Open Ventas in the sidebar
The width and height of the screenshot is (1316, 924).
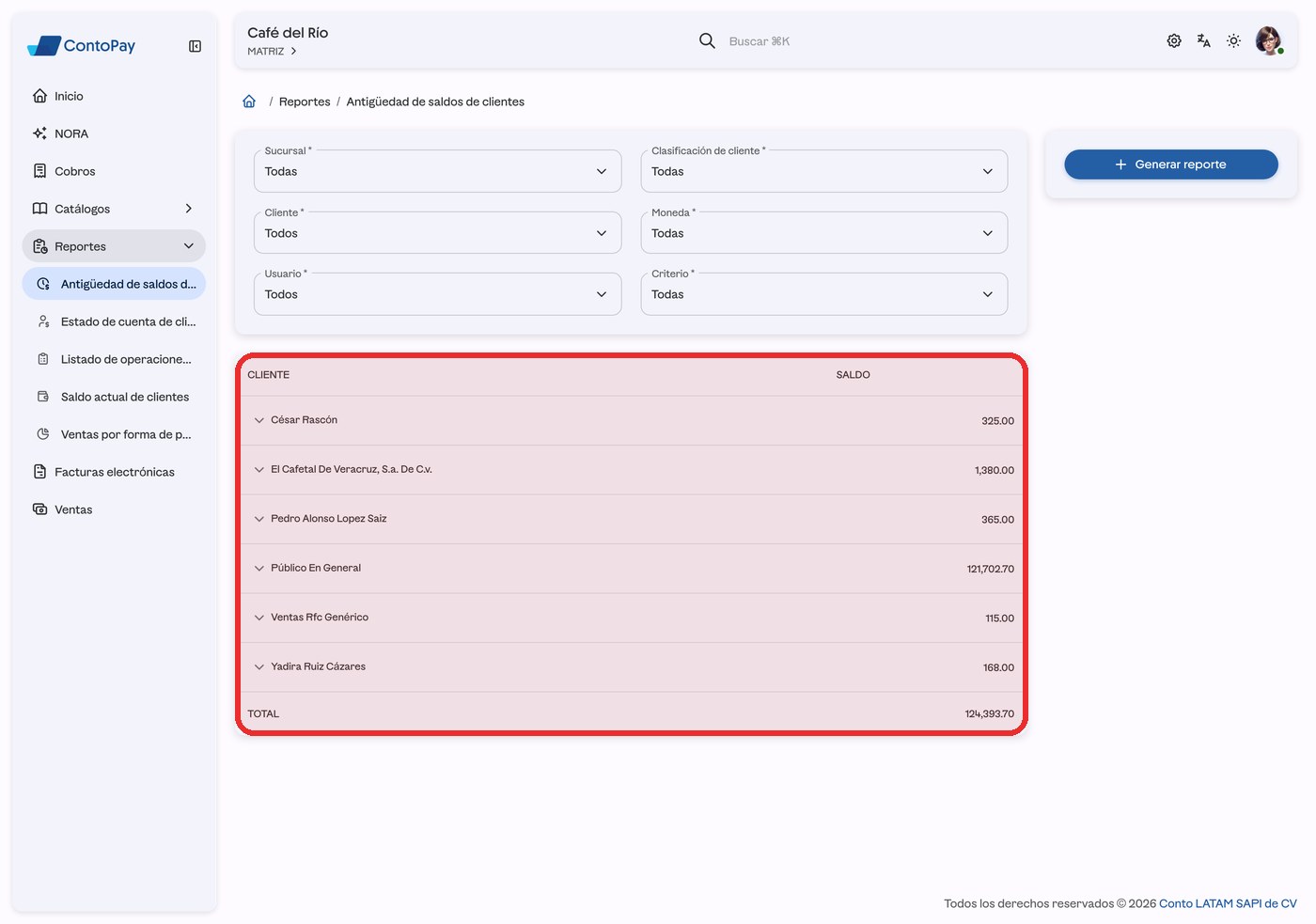(x=114, y=509)
